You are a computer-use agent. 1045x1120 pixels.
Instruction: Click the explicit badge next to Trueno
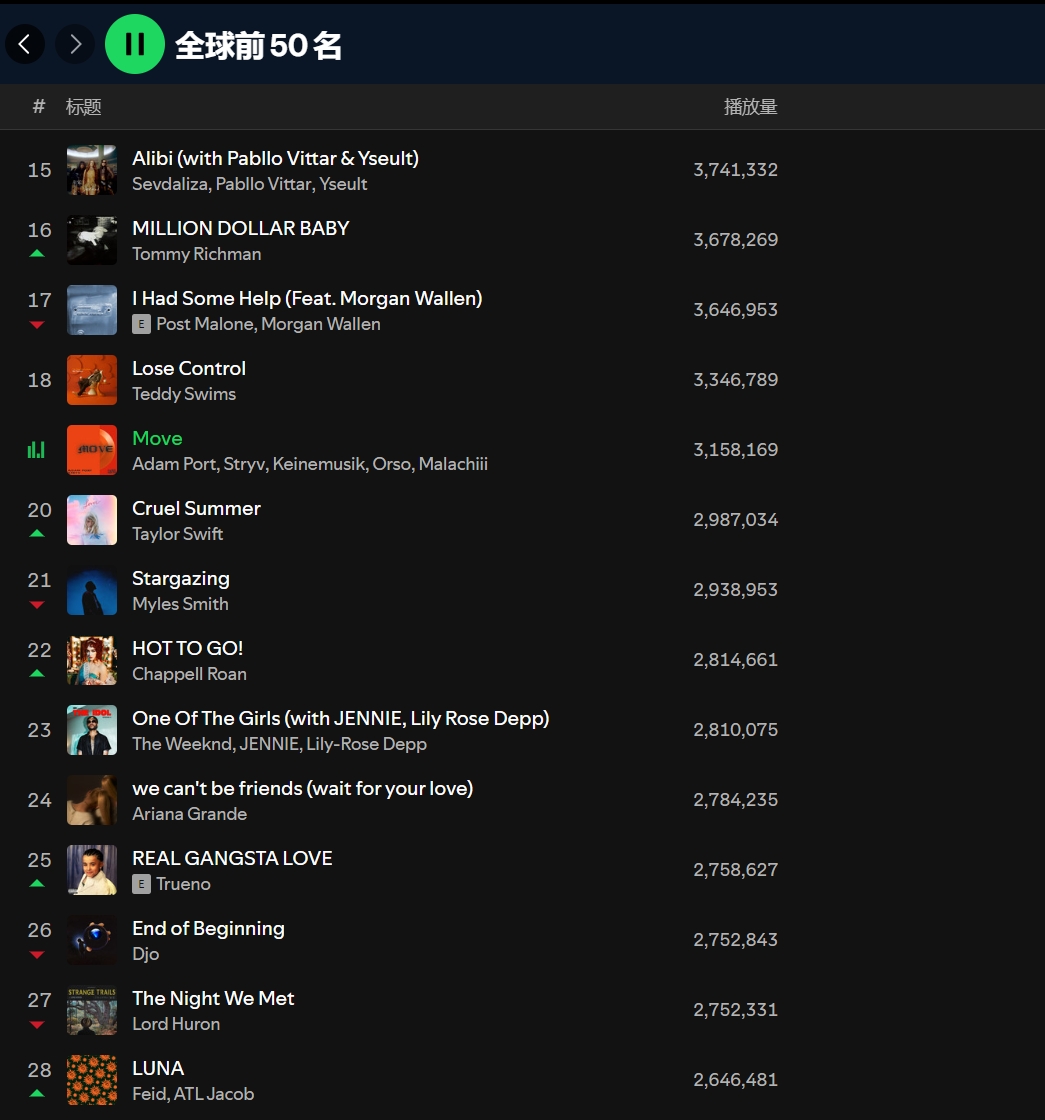(141, 884)
